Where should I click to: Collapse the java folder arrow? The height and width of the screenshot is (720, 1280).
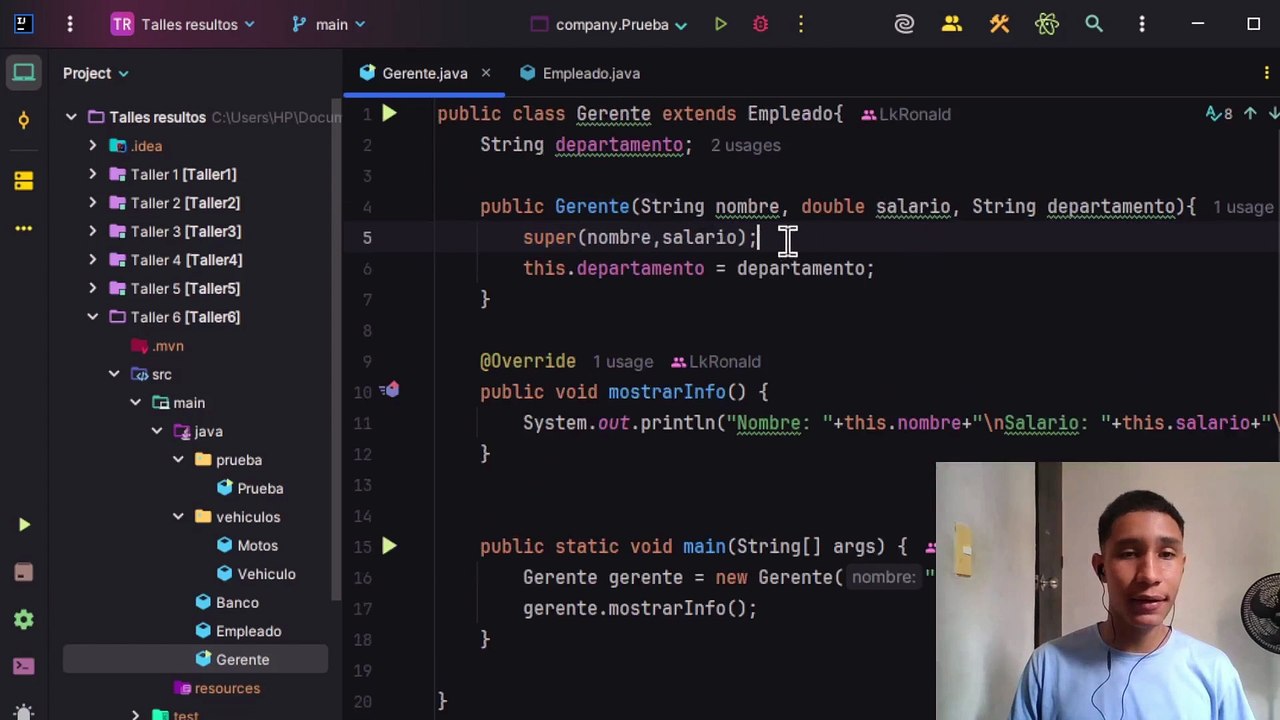click(157, 431)
